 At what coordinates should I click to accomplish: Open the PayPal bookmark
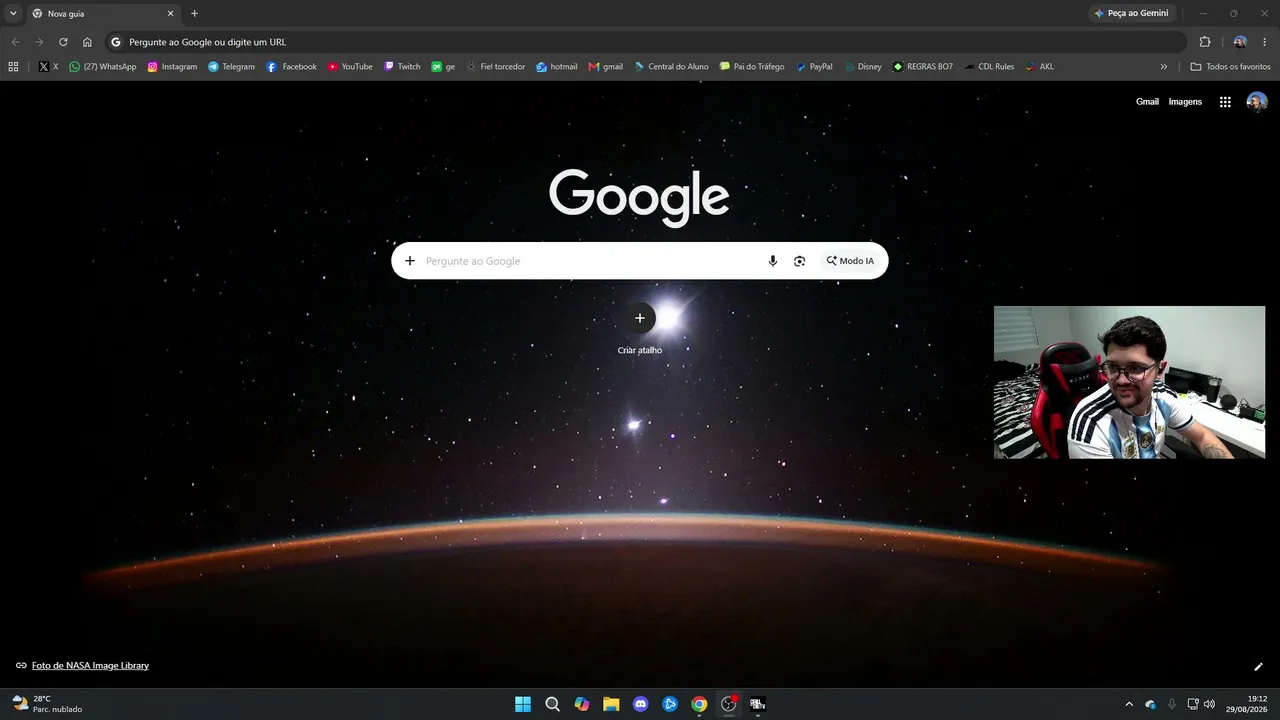[814, 67]
